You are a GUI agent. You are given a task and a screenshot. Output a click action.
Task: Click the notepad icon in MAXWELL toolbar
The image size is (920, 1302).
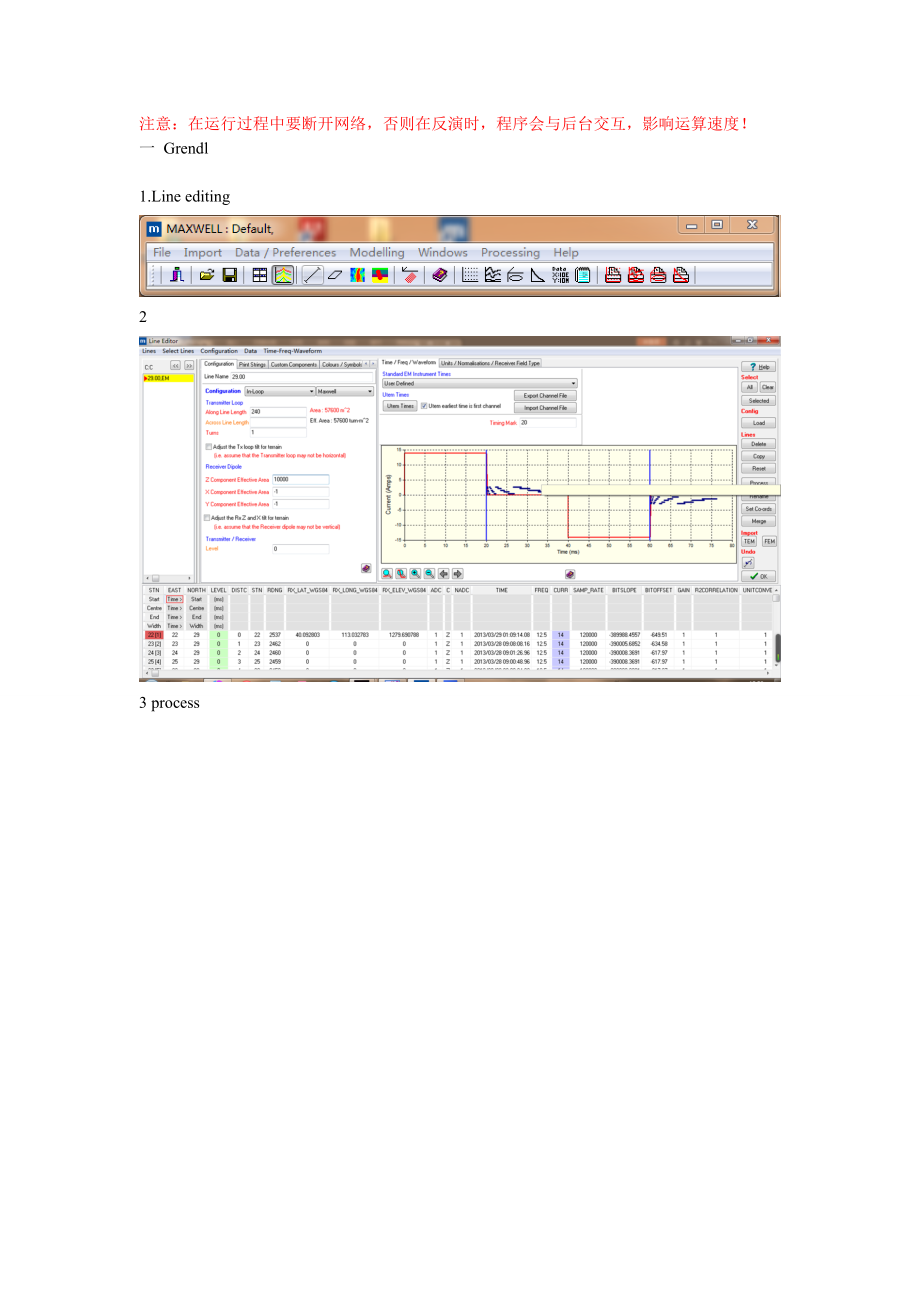583,275
